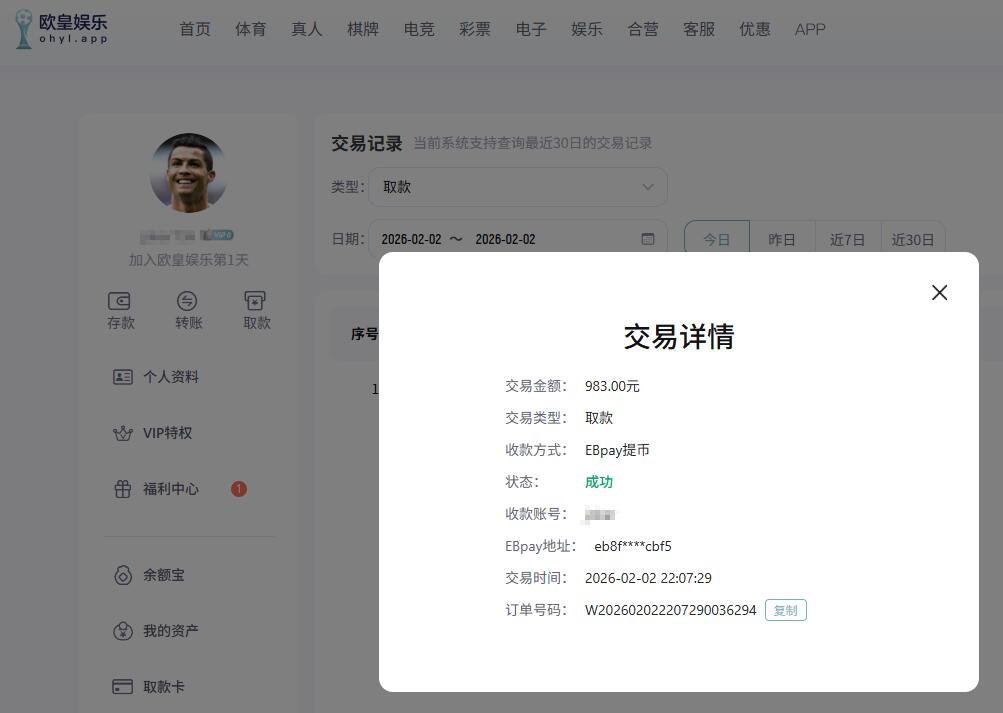Click the 存款 wallet icon
This screenshot has width=1003, height=713.
click(120, 302)
